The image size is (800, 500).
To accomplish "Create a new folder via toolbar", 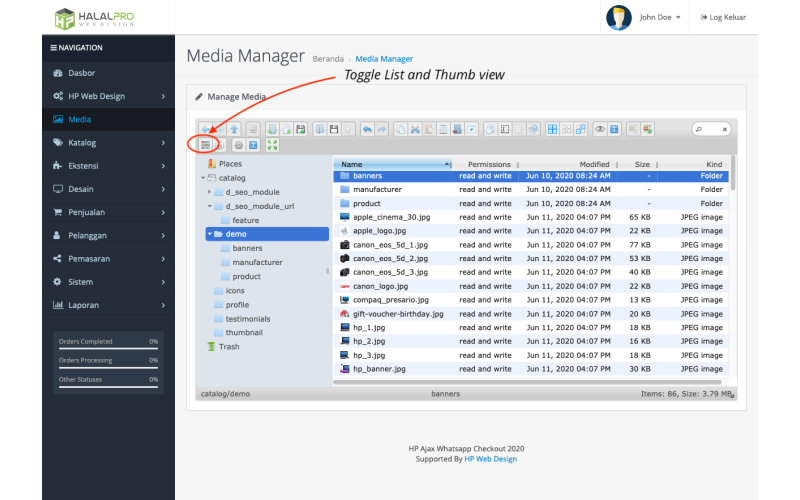I will point(272,129).
